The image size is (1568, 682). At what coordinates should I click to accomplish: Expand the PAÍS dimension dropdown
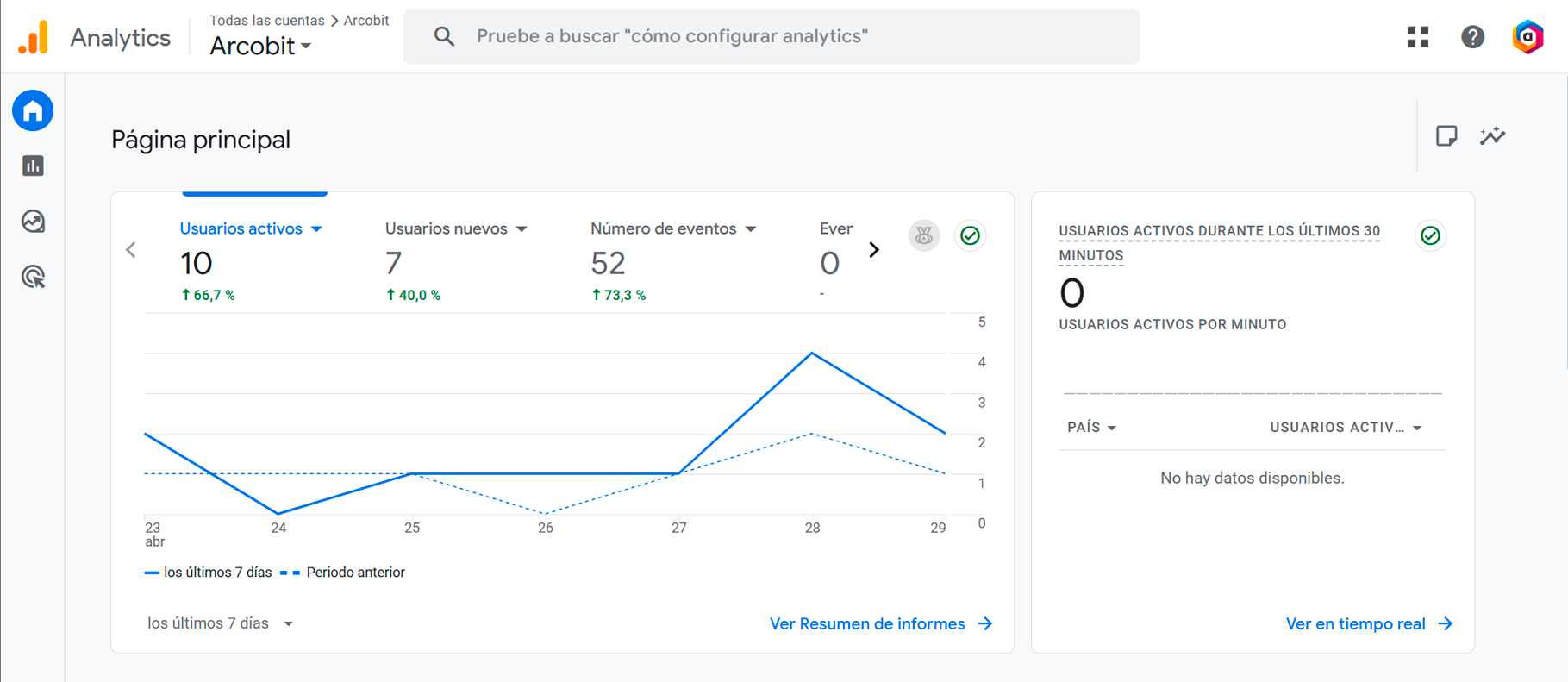[1091, 428]
